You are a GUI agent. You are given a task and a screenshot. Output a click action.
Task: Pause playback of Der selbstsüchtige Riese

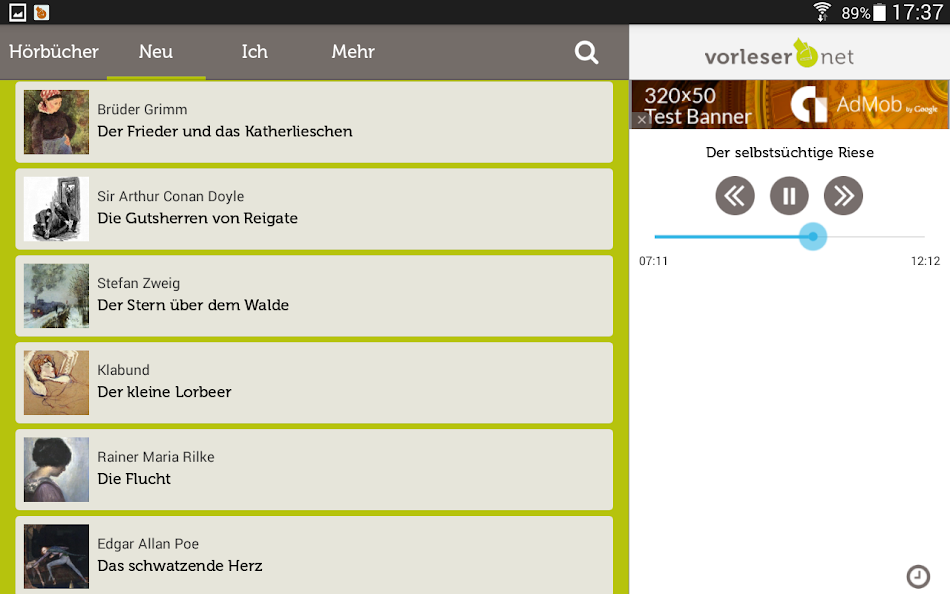789,196
